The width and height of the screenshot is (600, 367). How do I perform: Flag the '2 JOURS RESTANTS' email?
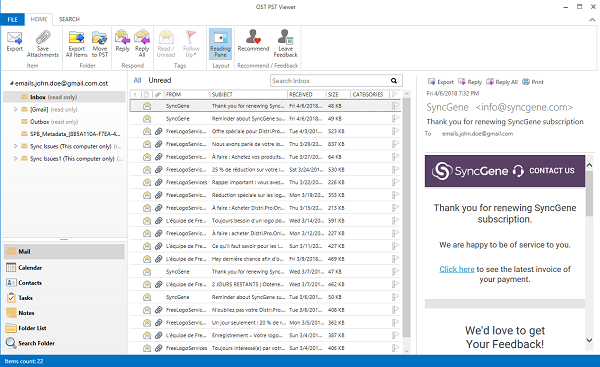click(395, 284)
